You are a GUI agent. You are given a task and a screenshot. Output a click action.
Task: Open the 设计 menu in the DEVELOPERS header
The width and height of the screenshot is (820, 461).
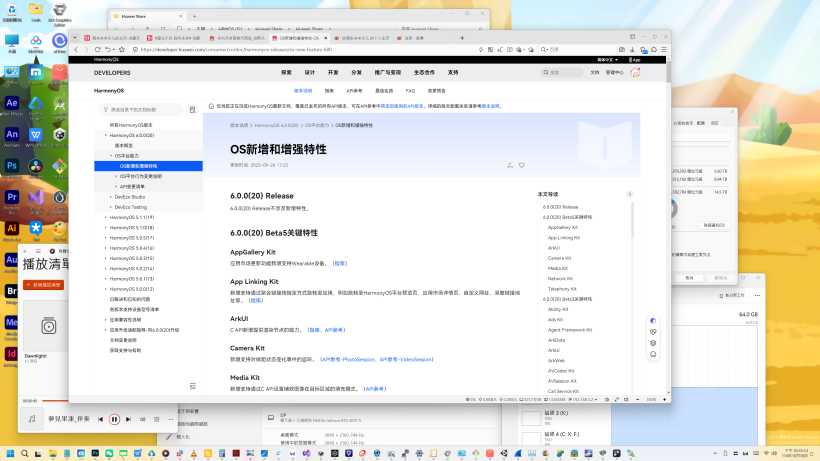click(310, 73)
